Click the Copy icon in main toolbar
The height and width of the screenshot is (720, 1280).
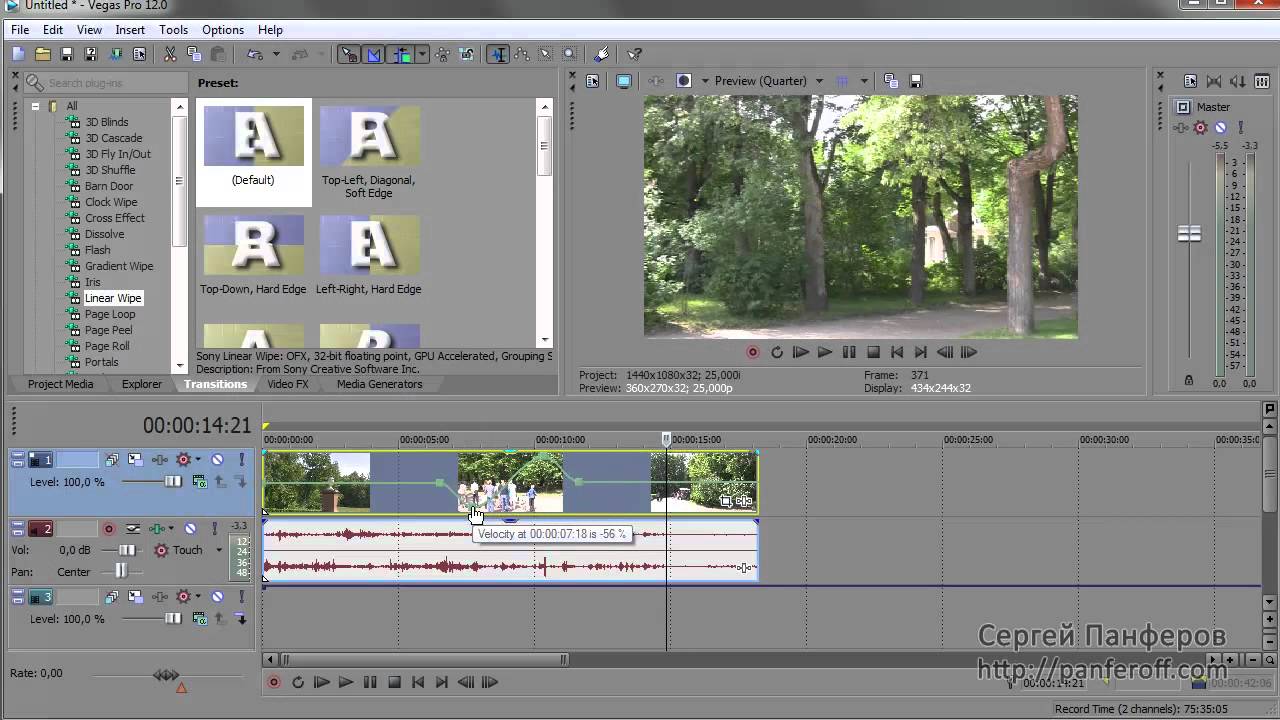[x=194, y=54]
